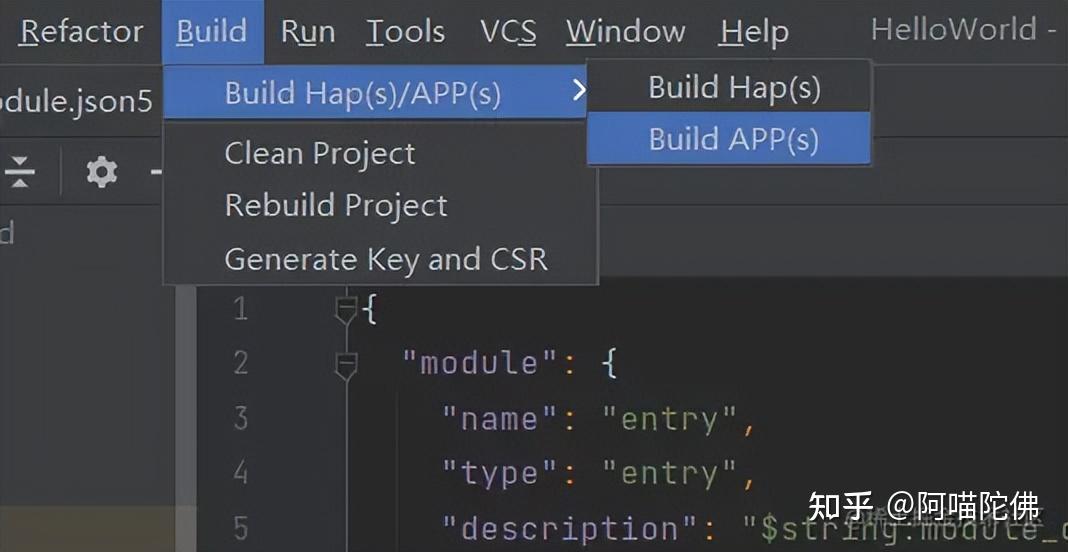The height and width of the screenshot is (552, 1068).
Task: Switch to the module.json5 editor tab
Action: pyautogui.click(x=76, y=102)
